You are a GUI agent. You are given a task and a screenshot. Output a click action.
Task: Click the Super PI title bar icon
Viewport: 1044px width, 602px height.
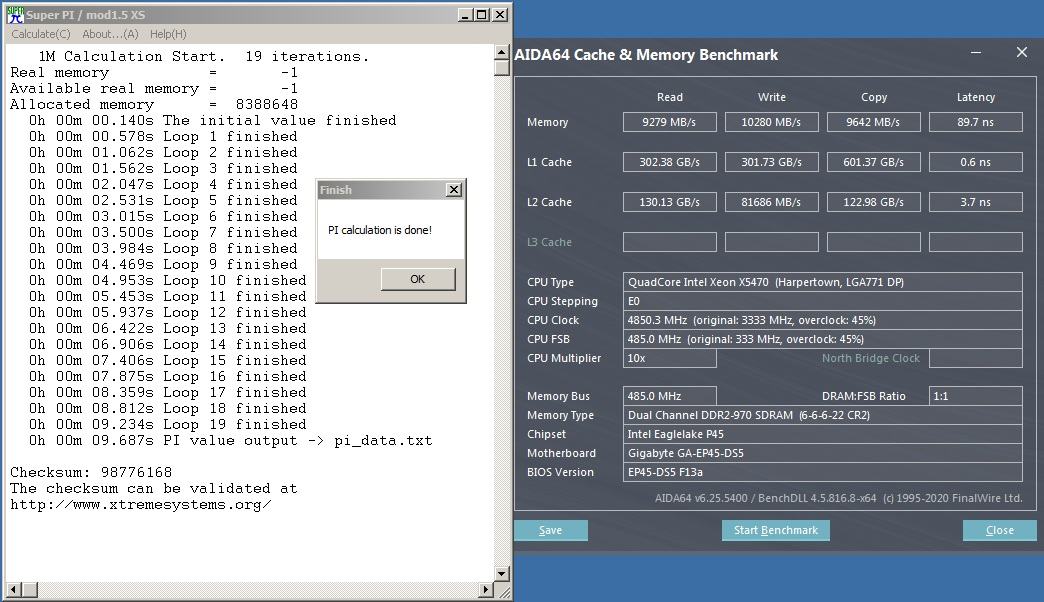pyautogui.click(x=15, y=15)
